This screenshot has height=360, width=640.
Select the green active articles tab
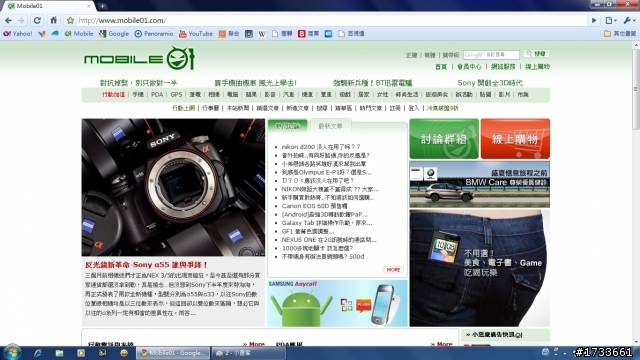coord(287,126)
